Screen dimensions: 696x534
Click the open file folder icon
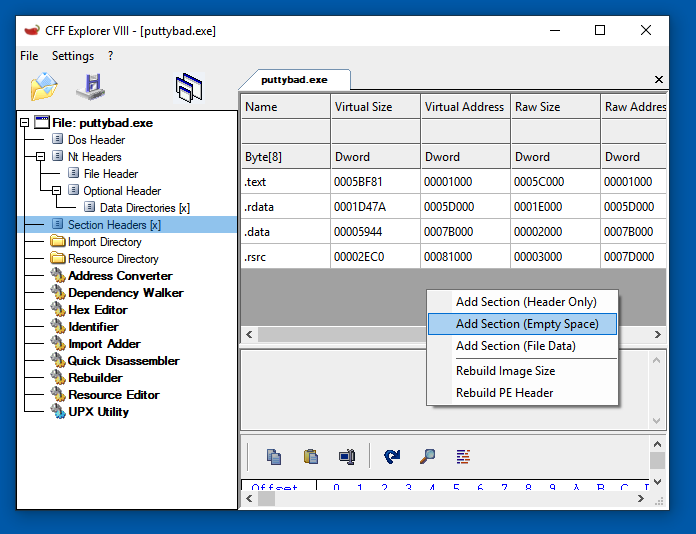tap(43, 87)
